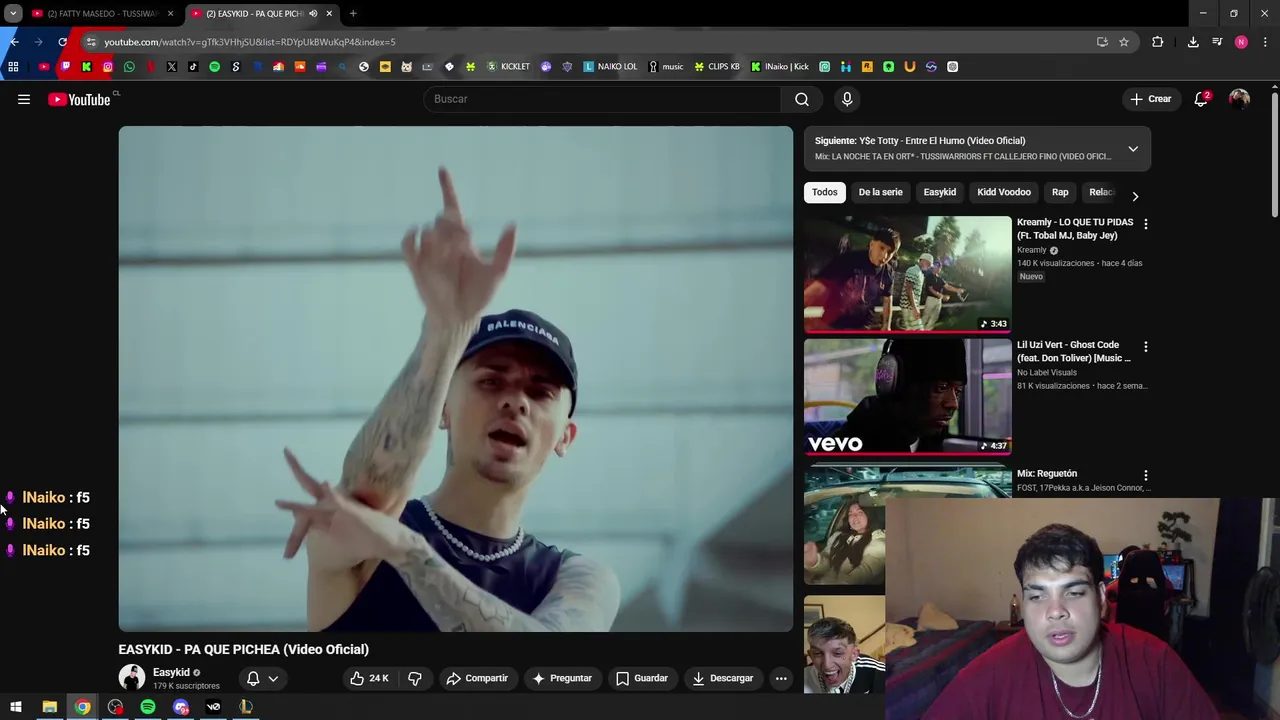1280x720 pixels.
Task: Open YouTube notifications bell
Action: pos(1201,99)
